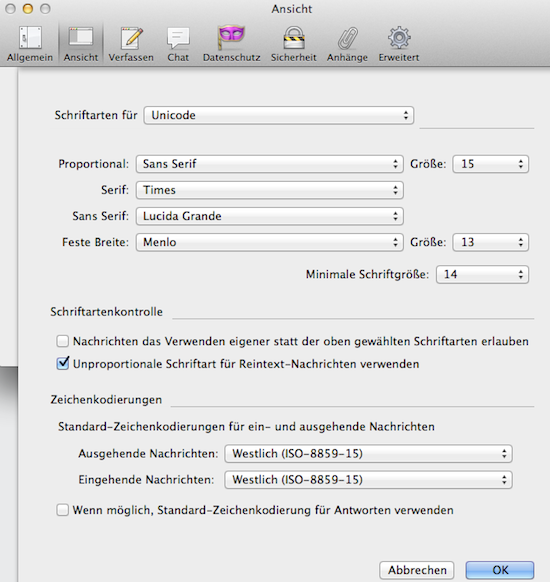
Task: Open Datenschutz mask icon settings
Action: click(232, 44)
